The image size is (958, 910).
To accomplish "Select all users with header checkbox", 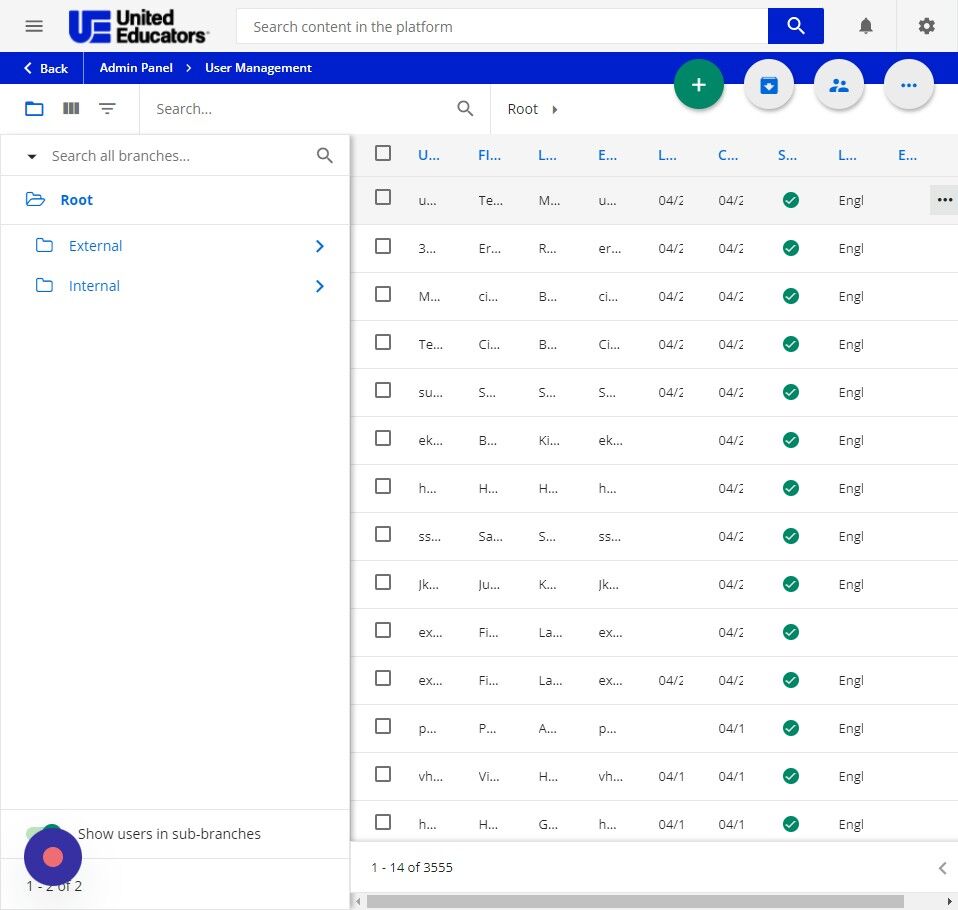I will [382, 153].
